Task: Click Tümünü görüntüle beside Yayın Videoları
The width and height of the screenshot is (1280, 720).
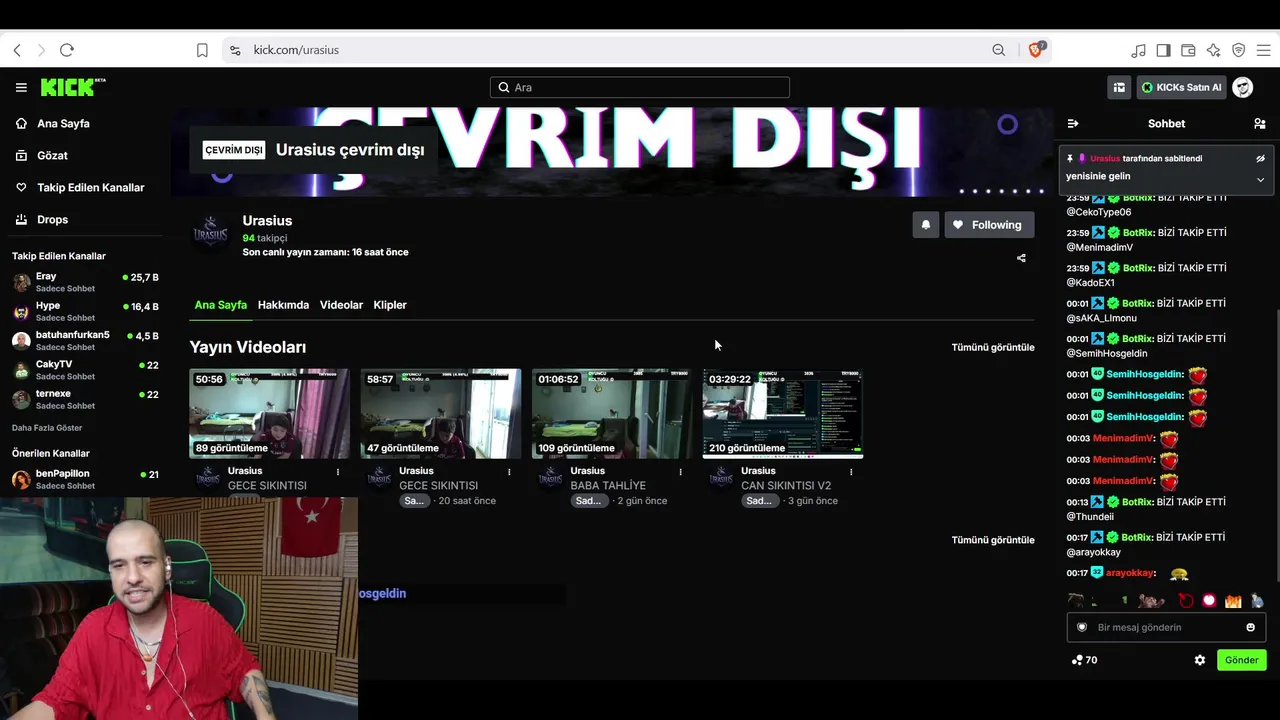Action: tap(993, 347)
